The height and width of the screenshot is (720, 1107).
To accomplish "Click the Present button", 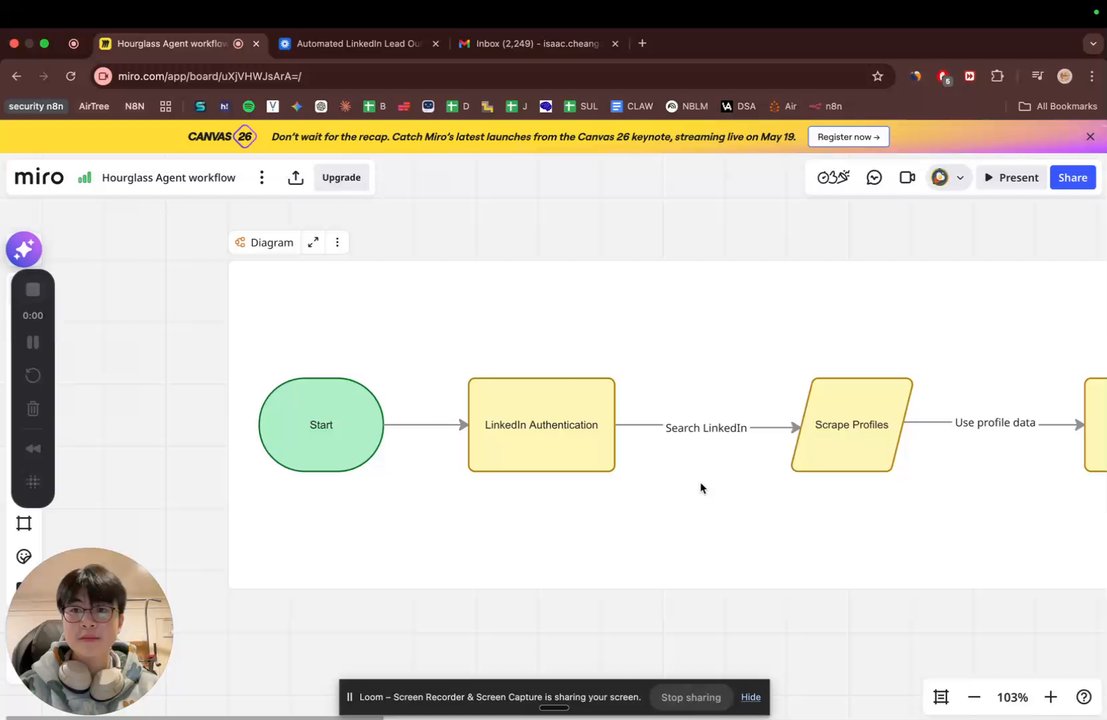I will (1011, 177).
